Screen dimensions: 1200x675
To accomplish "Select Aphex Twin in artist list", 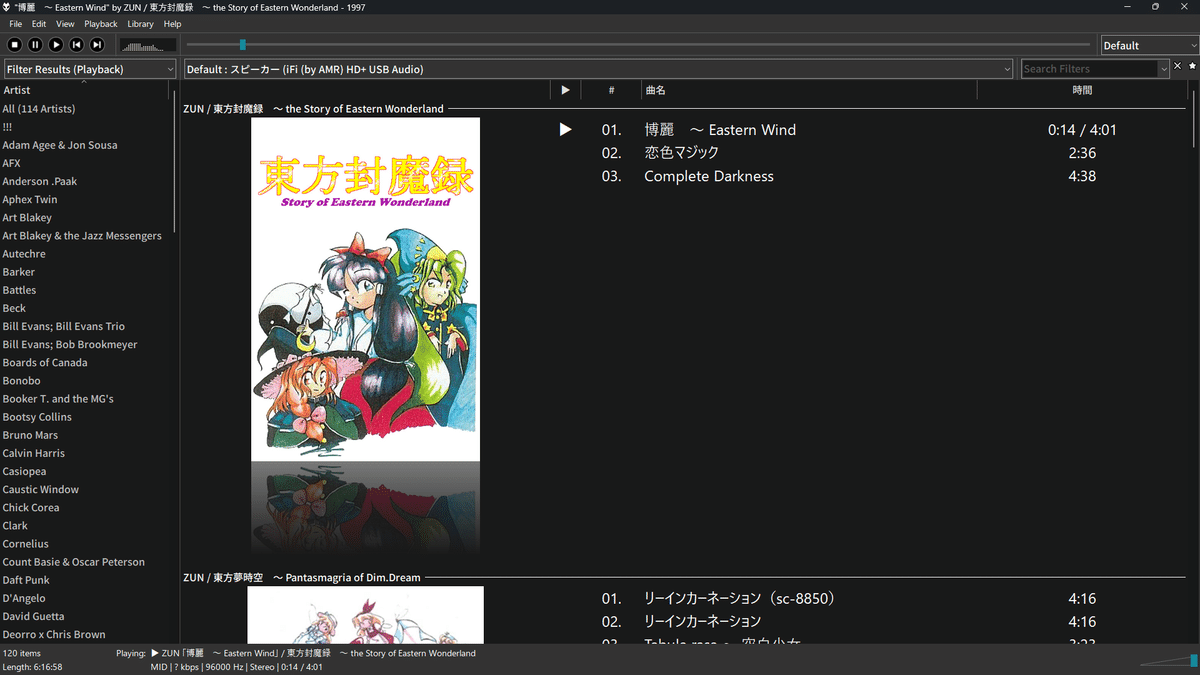I will pos(30,199).
